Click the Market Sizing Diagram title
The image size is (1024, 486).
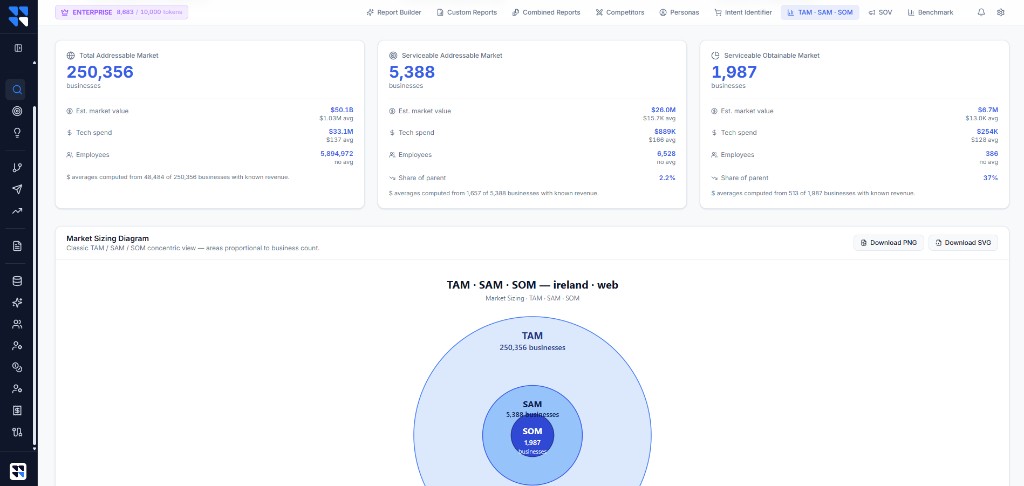coord(108,238)
